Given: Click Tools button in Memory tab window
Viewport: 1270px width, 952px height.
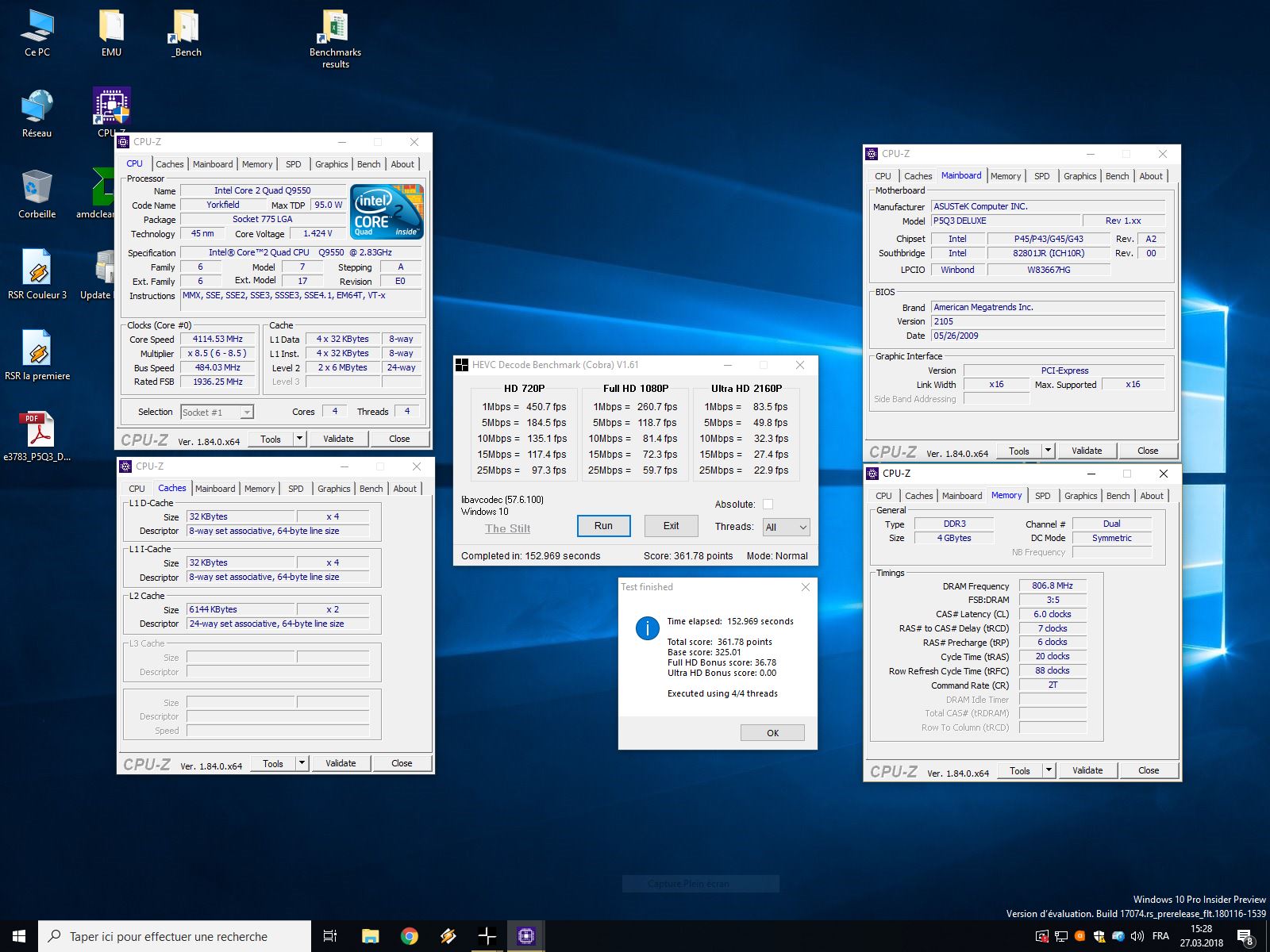Looking at the screenshot, I should [x=1020, y=770].
